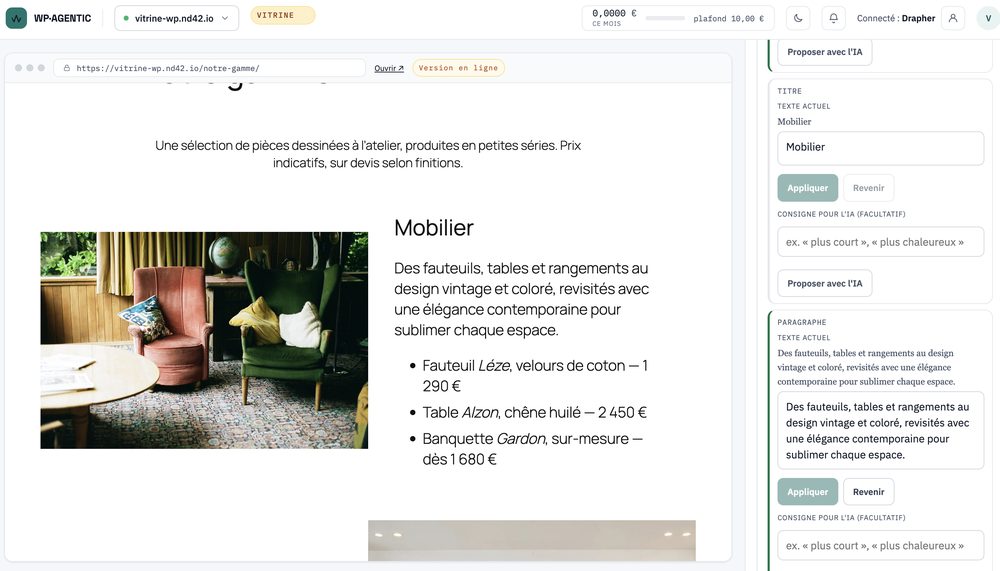Screen dimensions: 1000x571
Task: Click the preview URL address field
Action: [209, 68]
